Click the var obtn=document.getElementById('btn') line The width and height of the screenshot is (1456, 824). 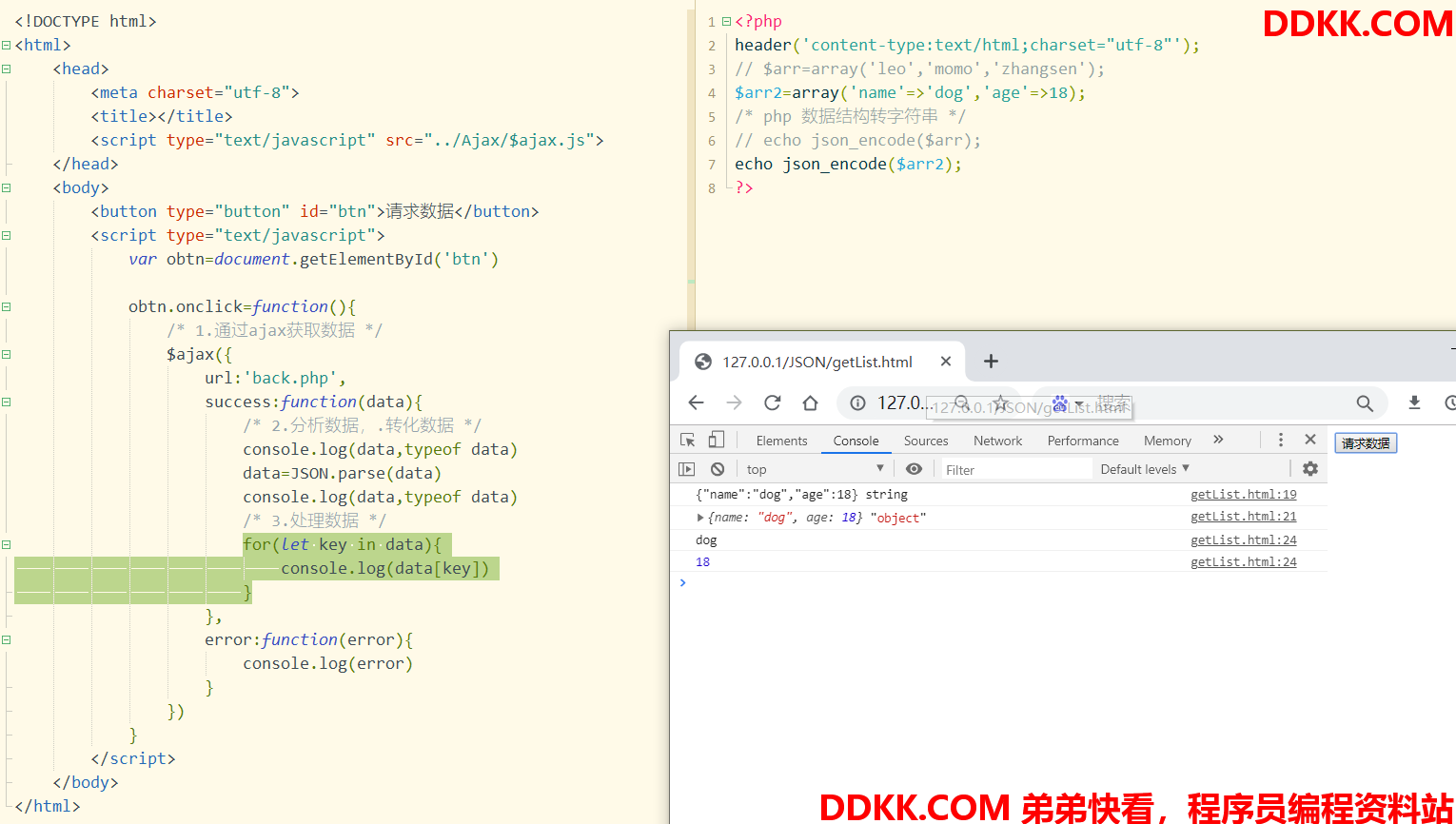click(x=313, y=259)
